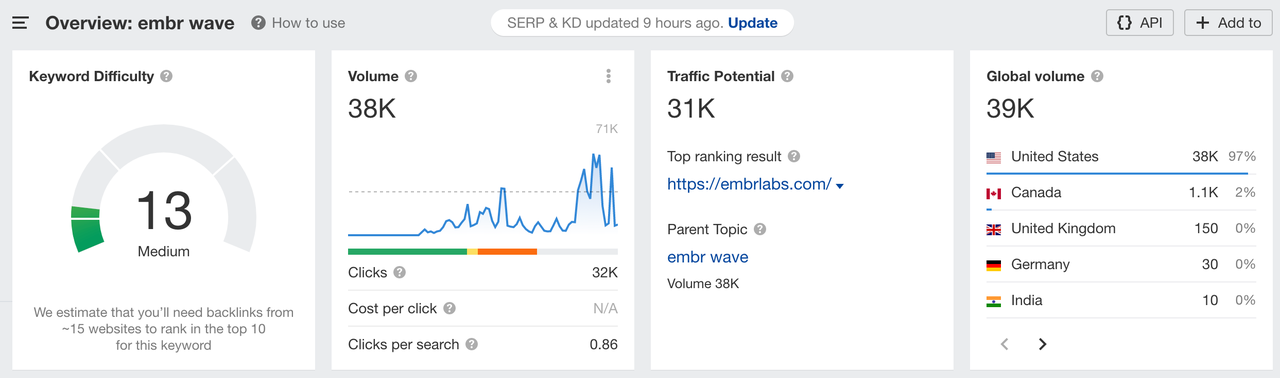1280x378 pixels.
Task: Click the 31K traffic potential value
Action: (691, 108)
